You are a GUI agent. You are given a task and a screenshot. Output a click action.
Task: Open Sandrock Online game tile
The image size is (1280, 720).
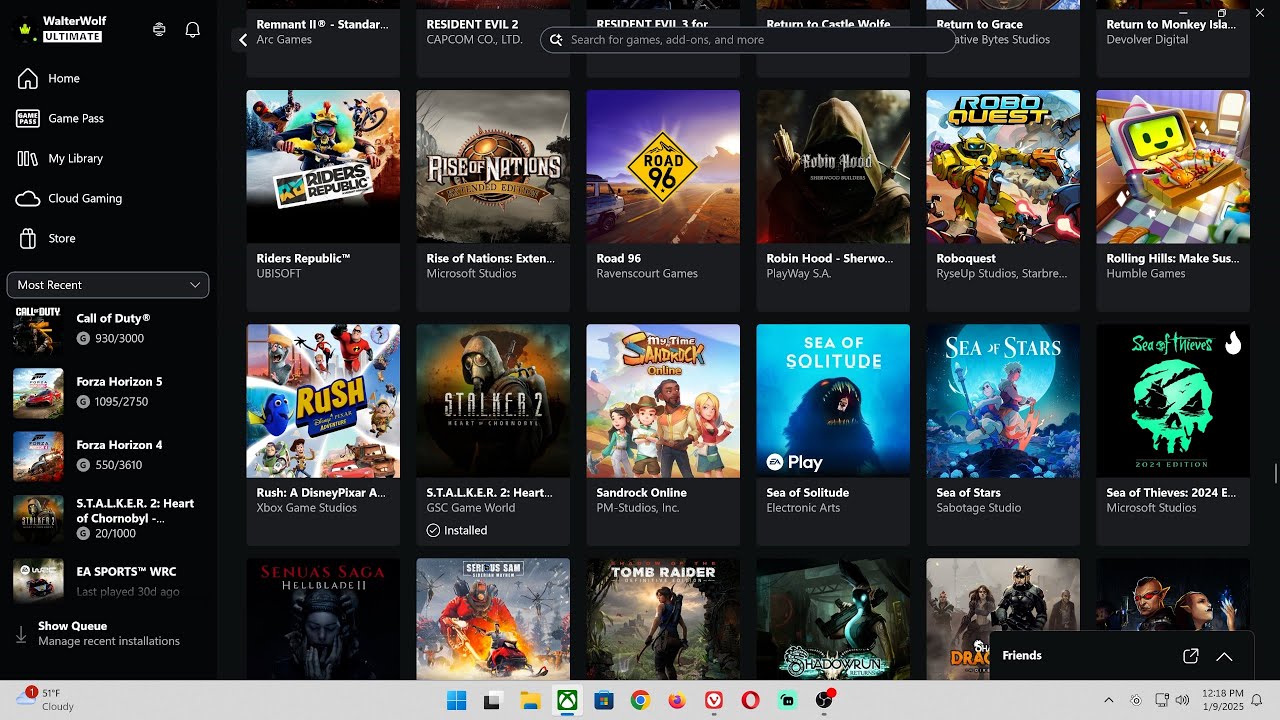(663, 434)
